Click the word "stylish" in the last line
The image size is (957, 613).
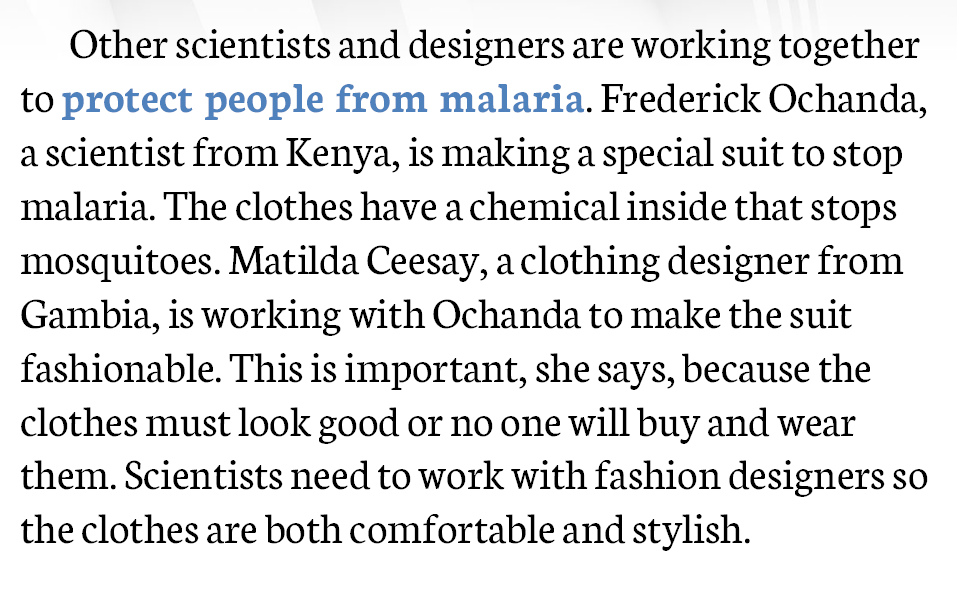coord(696,530)
